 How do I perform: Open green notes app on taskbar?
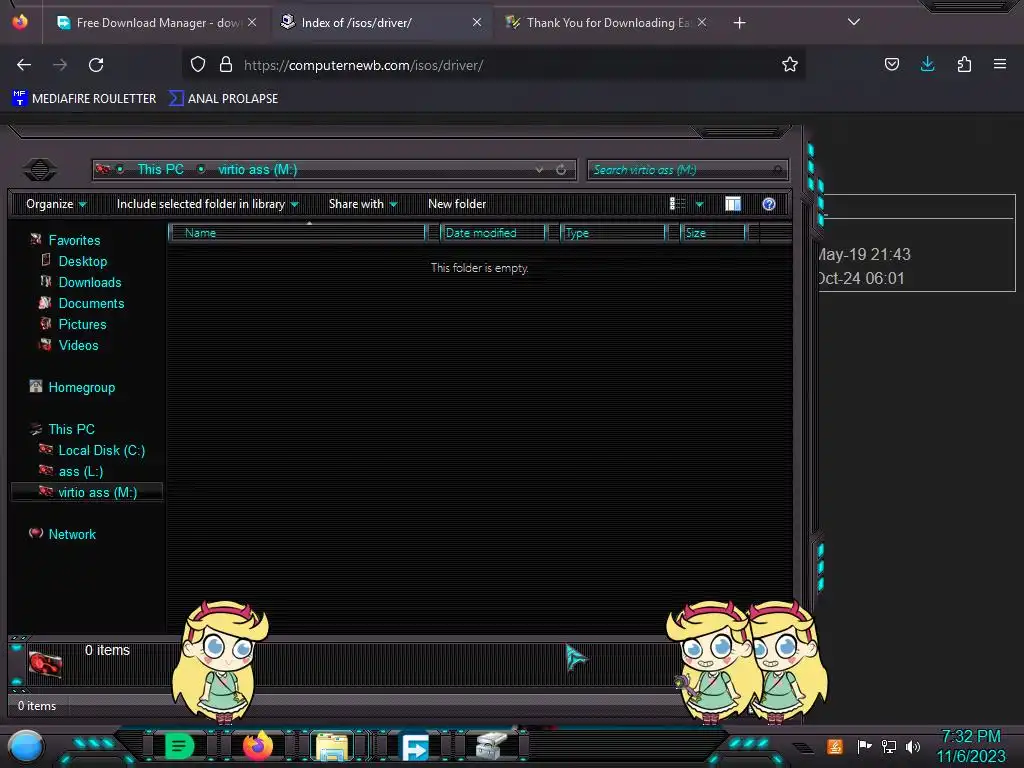[x=179, y=746]
